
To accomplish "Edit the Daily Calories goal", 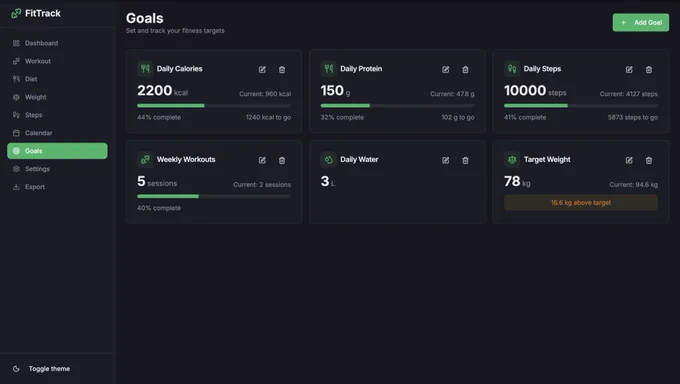I will [262, 69].
